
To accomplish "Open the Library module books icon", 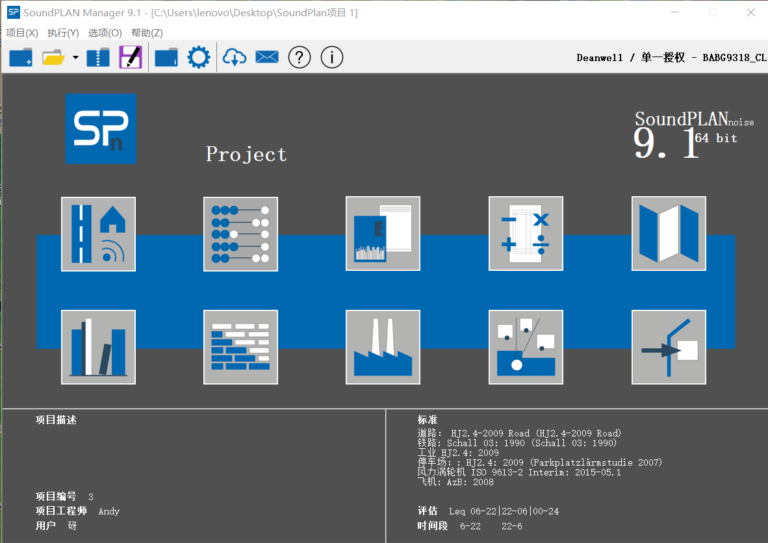I will coord(98,347).
